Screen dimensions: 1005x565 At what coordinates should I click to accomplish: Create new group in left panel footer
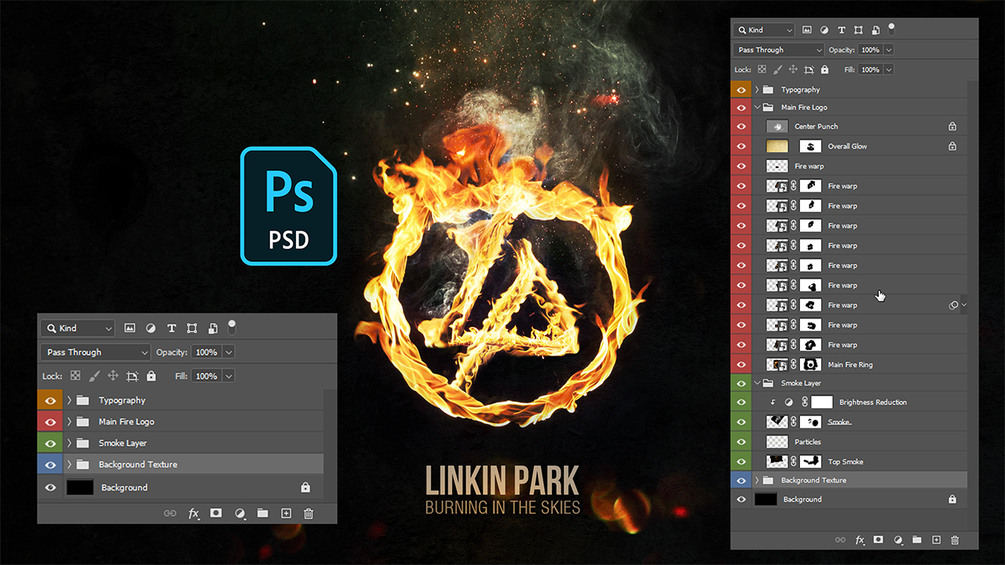pyautogui.click(x=263, y=513)
